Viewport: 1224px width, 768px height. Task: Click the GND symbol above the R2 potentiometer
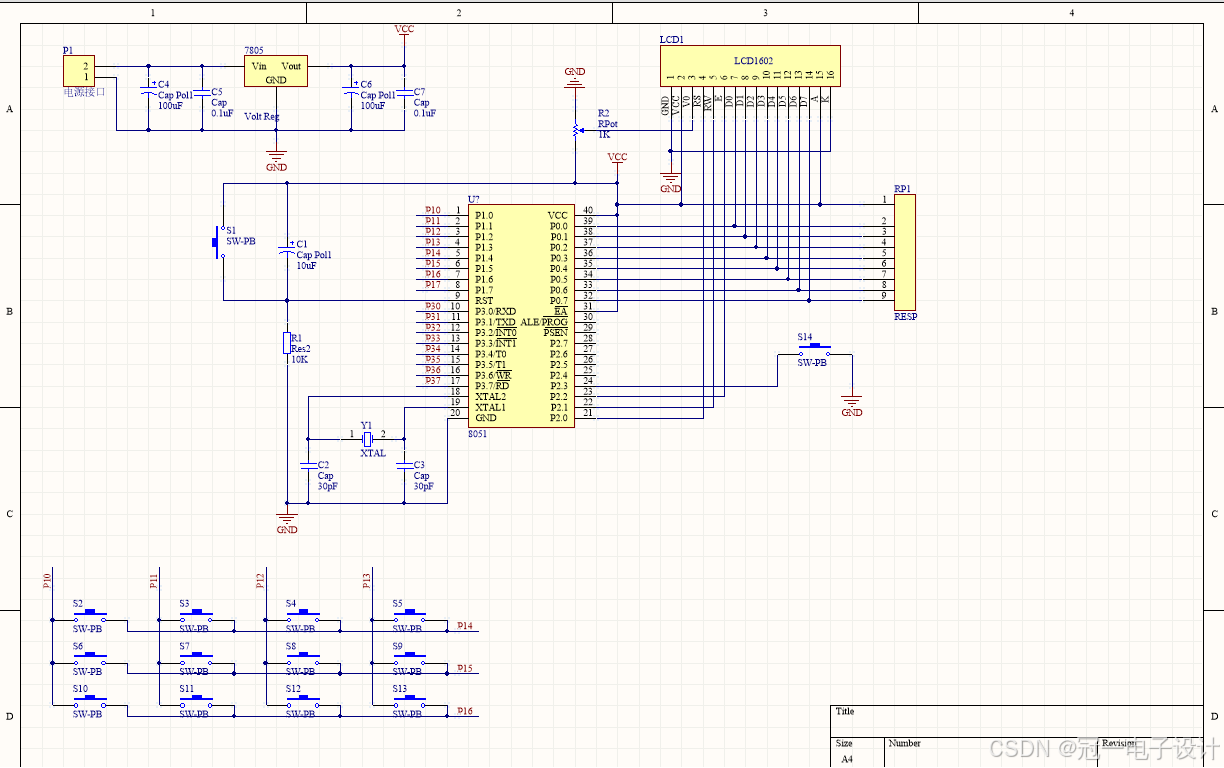click(x=575, y=77)
